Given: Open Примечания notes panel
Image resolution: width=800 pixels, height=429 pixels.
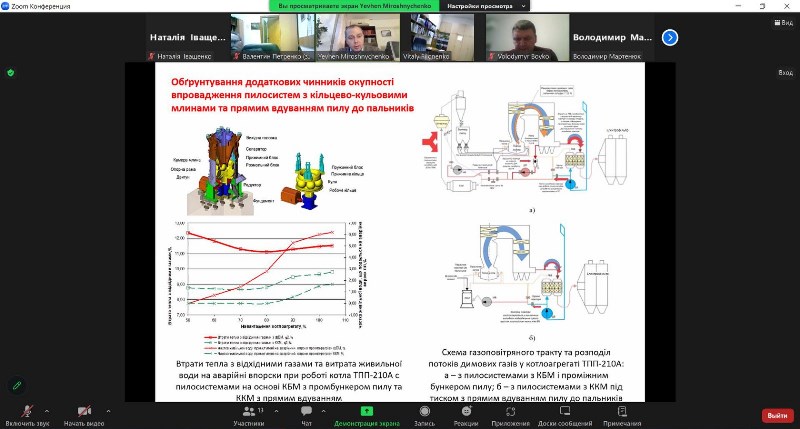Looking at the screenshot, I should coord(622,416).
